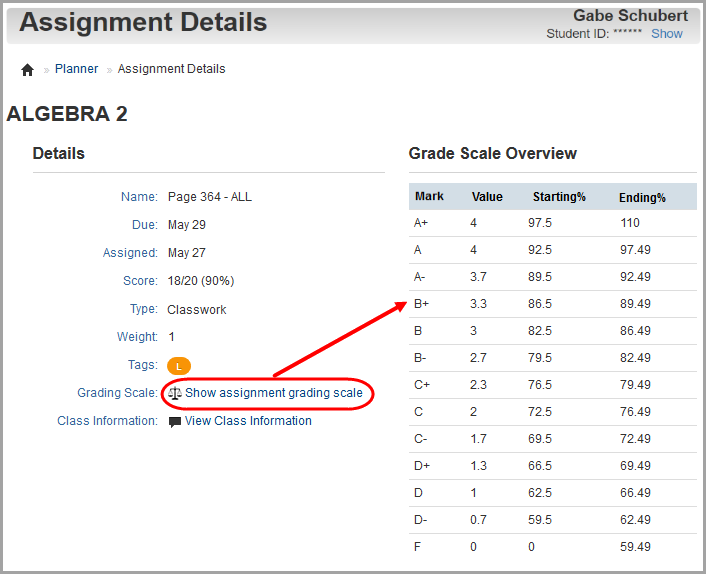The image size is (706, 574).
Task: Click the orange L tag badge
Action: point(179,366)
